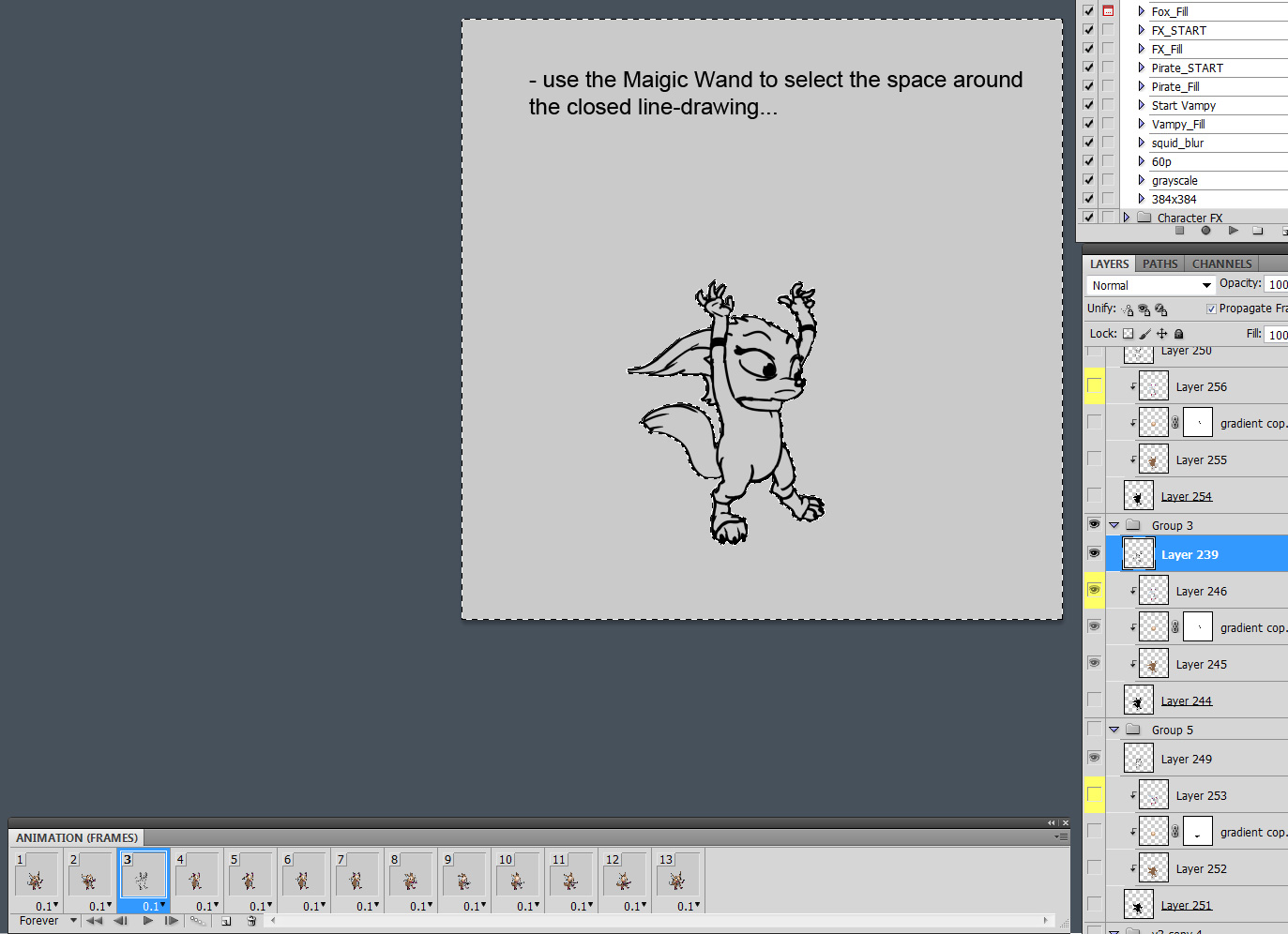Click folder icon of Group 5
The height and width of the screenshot is (934, 1288).
[1132, 730]
